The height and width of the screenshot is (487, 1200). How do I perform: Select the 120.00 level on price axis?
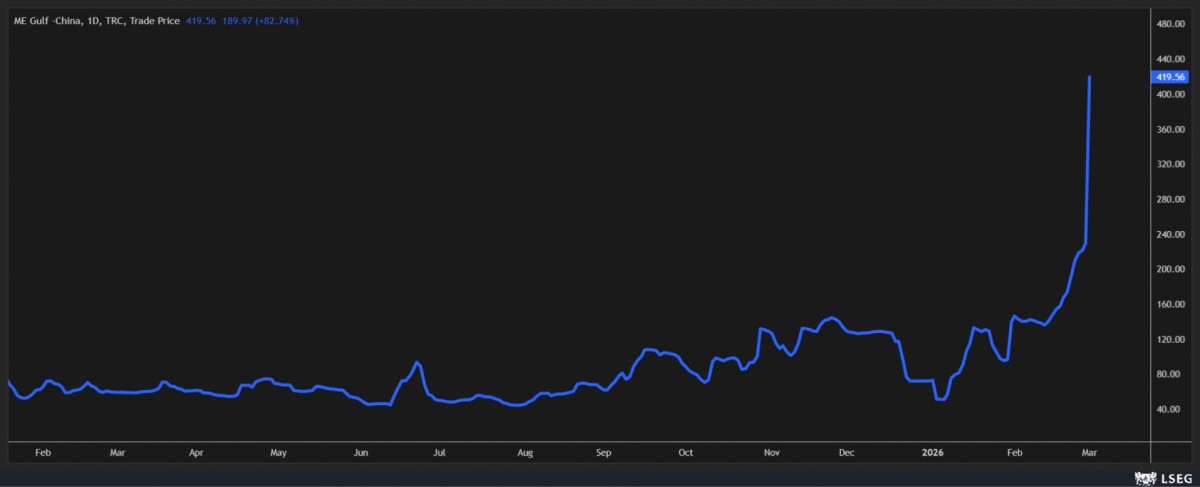tap(1170, 339)
